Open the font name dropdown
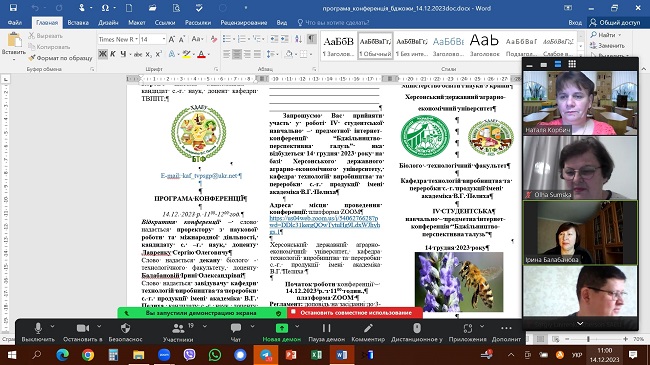Viewport: 650px width, 365px height. 136,39
